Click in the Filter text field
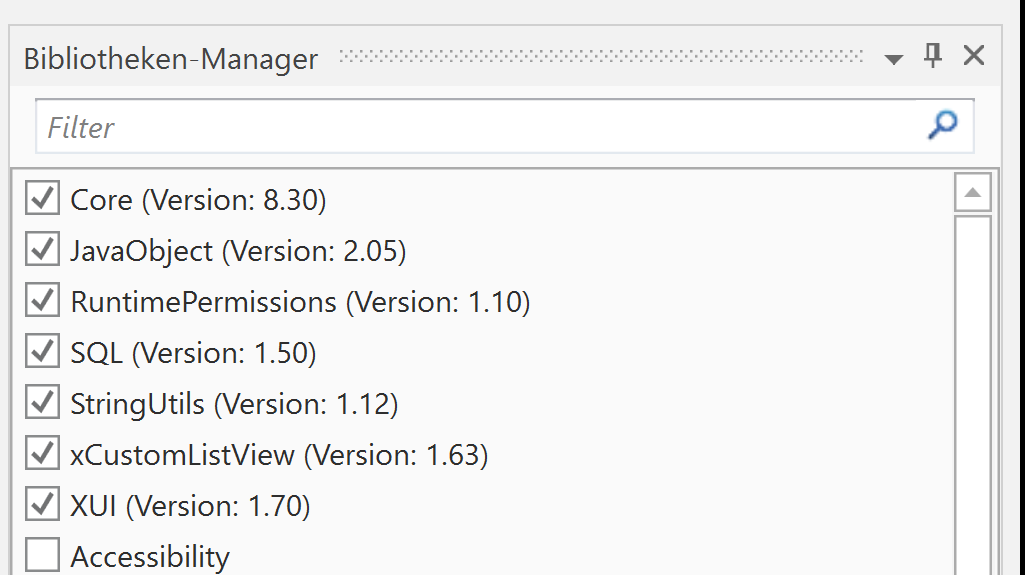 pos(480,127)
